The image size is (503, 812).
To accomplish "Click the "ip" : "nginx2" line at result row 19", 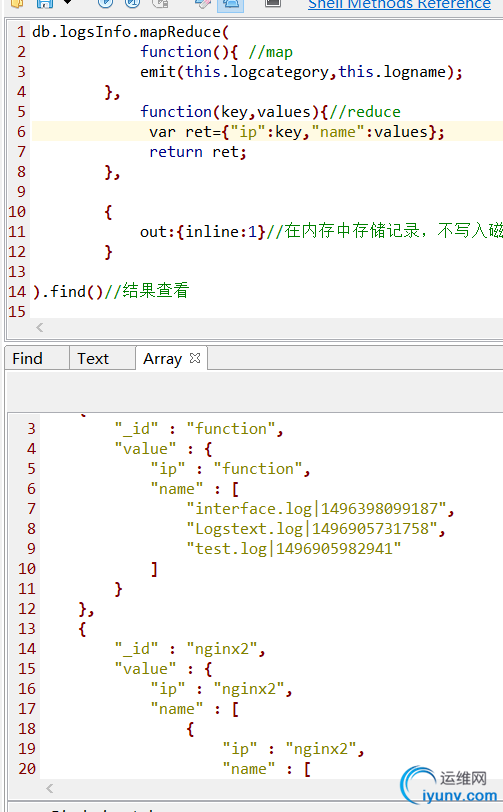I will tap(293, 749).
